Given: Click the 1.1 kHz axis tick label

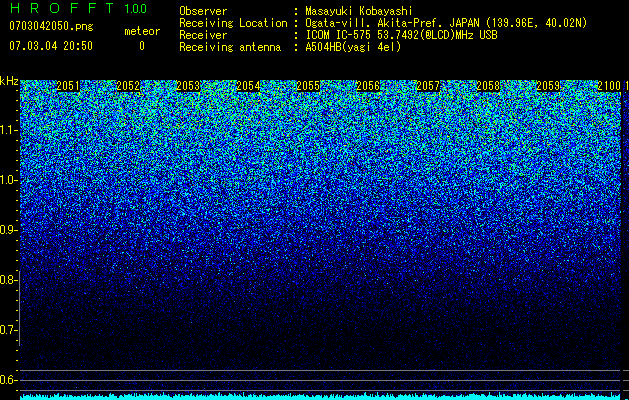Looking at the screenshot, I should click(x=8, y=130).
